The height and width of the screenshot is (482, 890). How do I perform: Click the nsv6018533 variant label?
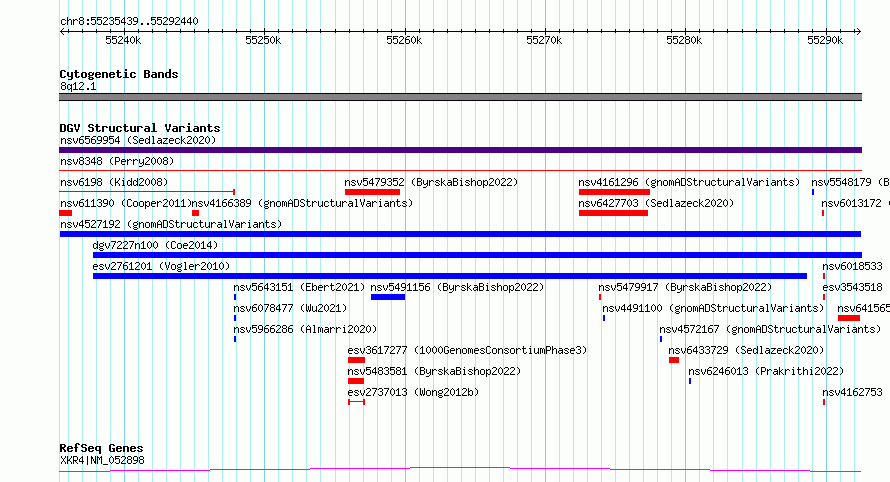tap(853, 266)
